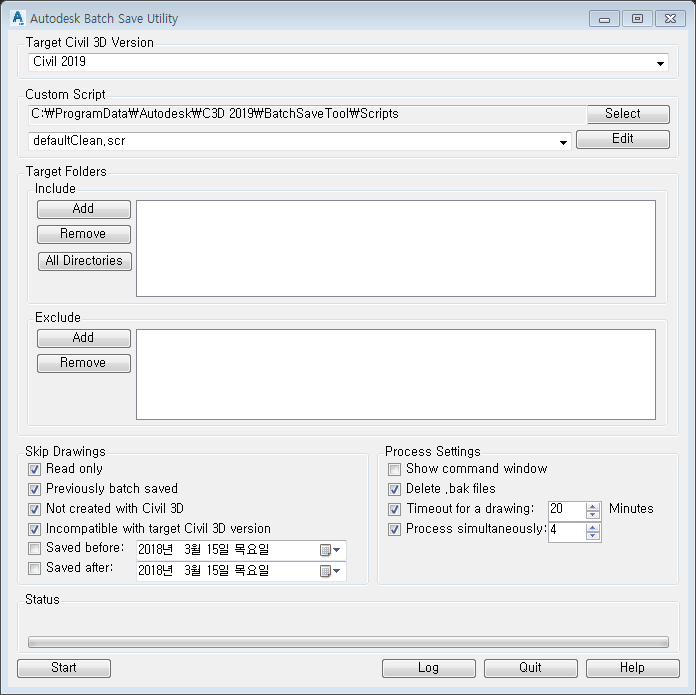The height and width of the screenshot is (695, 696).
Task: Increase the timeout minutes value
Action: (593, 506)
